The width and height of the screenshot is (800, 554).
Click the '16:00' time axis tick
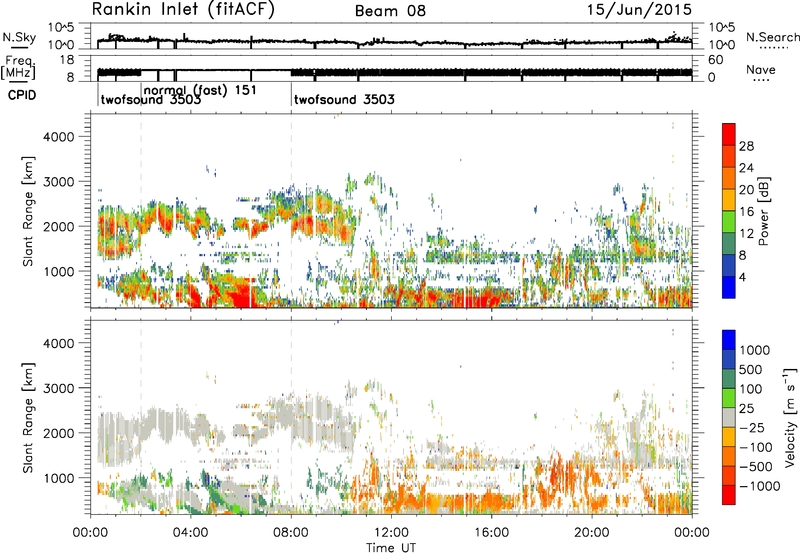coord(491,533)
